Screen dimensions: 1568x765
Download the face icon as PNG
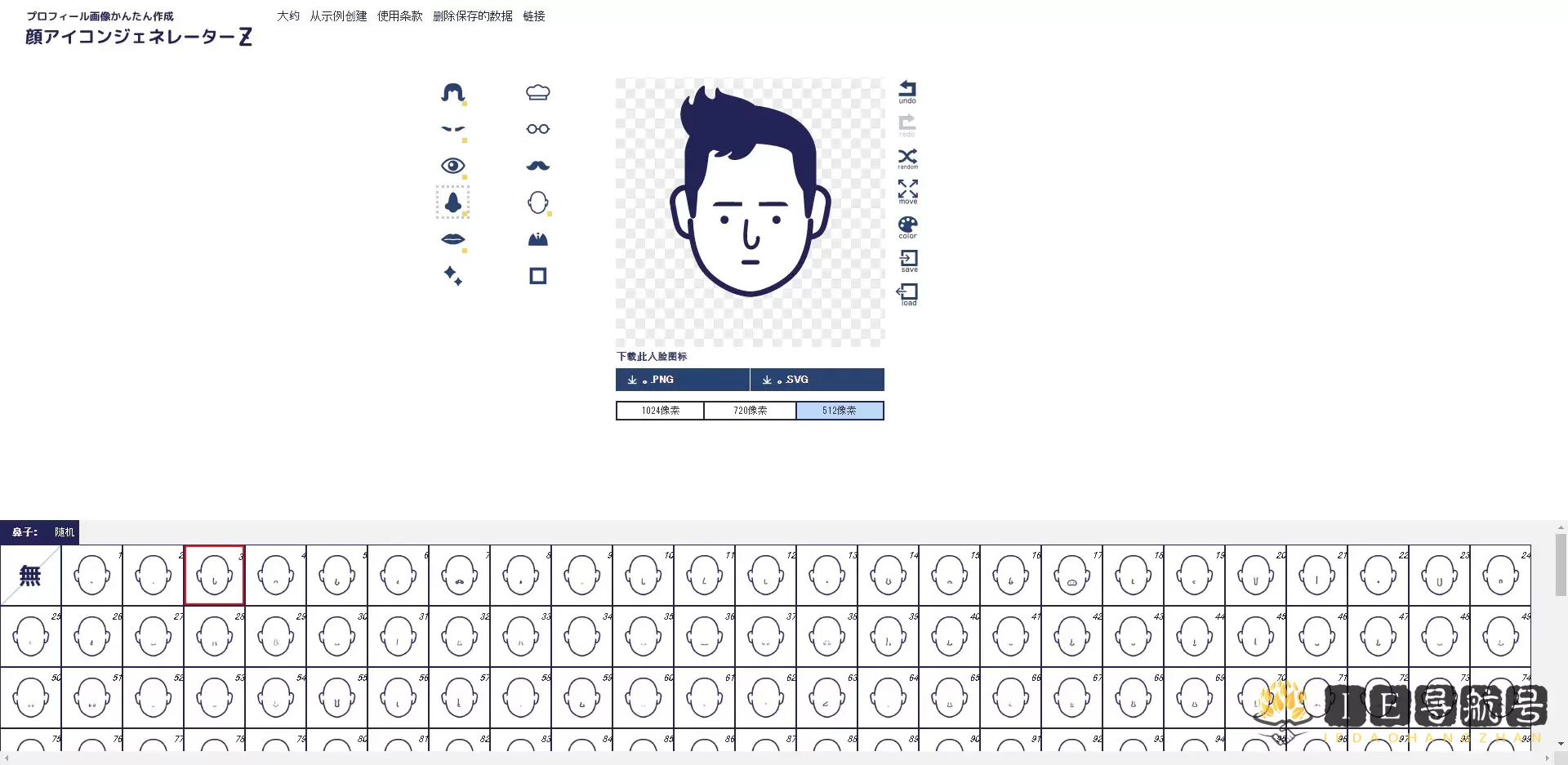point(682,380)
